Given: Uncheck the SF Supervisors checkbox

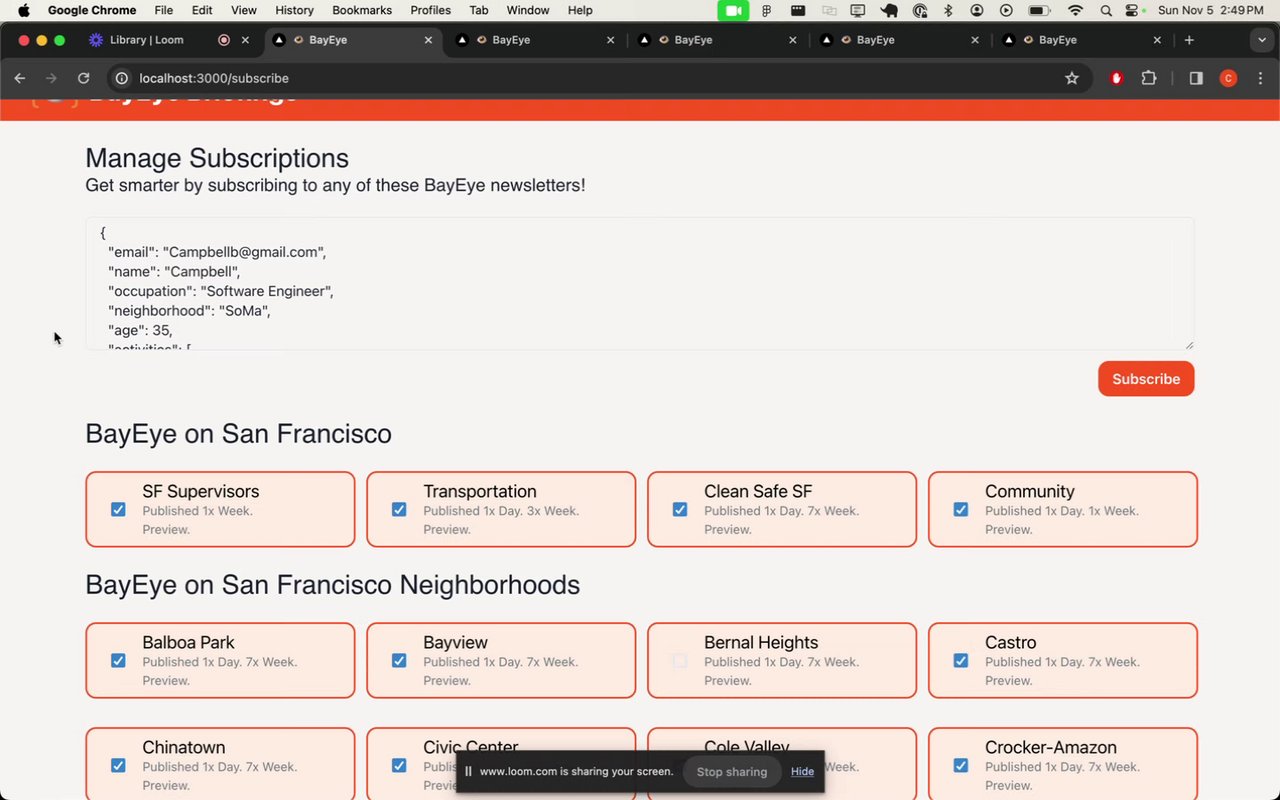Looking at the screenshot, I should pos(118,510).
